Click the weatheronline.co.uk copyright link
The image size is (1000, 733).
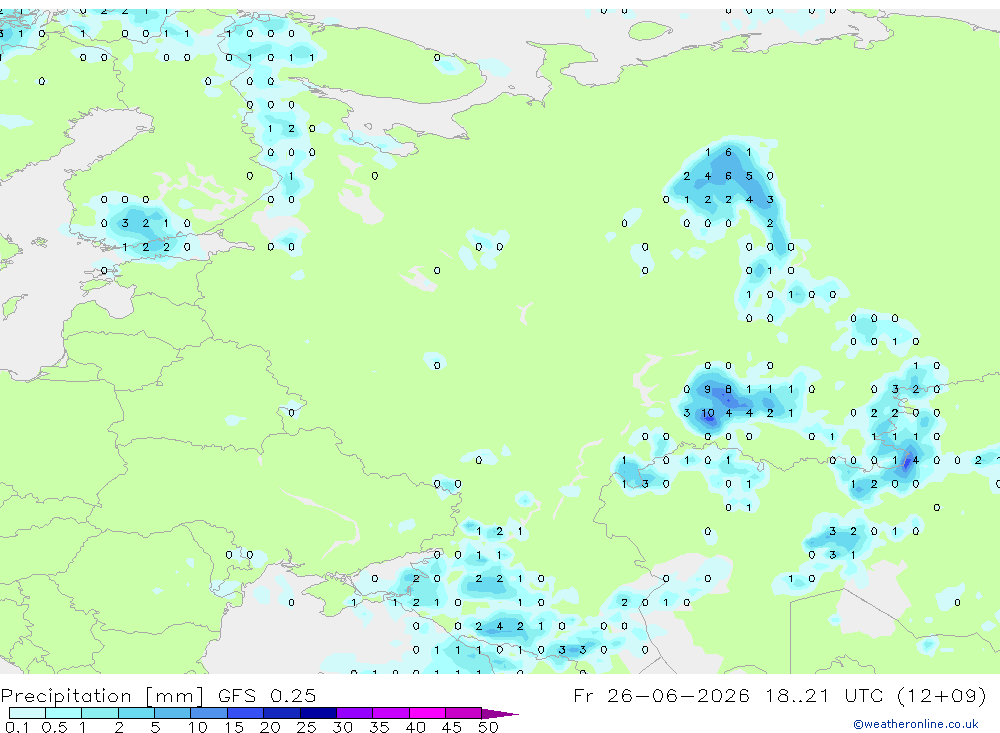pos(916,724)
